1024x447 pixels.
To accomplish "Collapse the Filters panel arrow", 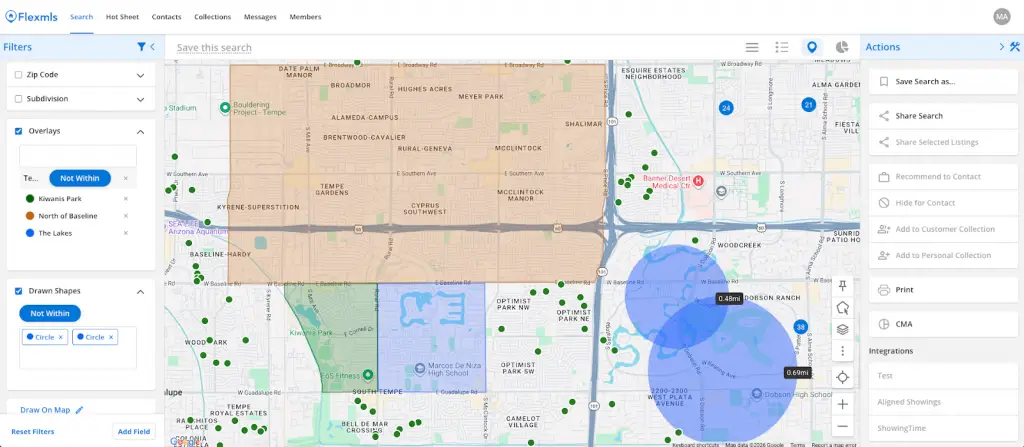I will [x=152, y=47].
